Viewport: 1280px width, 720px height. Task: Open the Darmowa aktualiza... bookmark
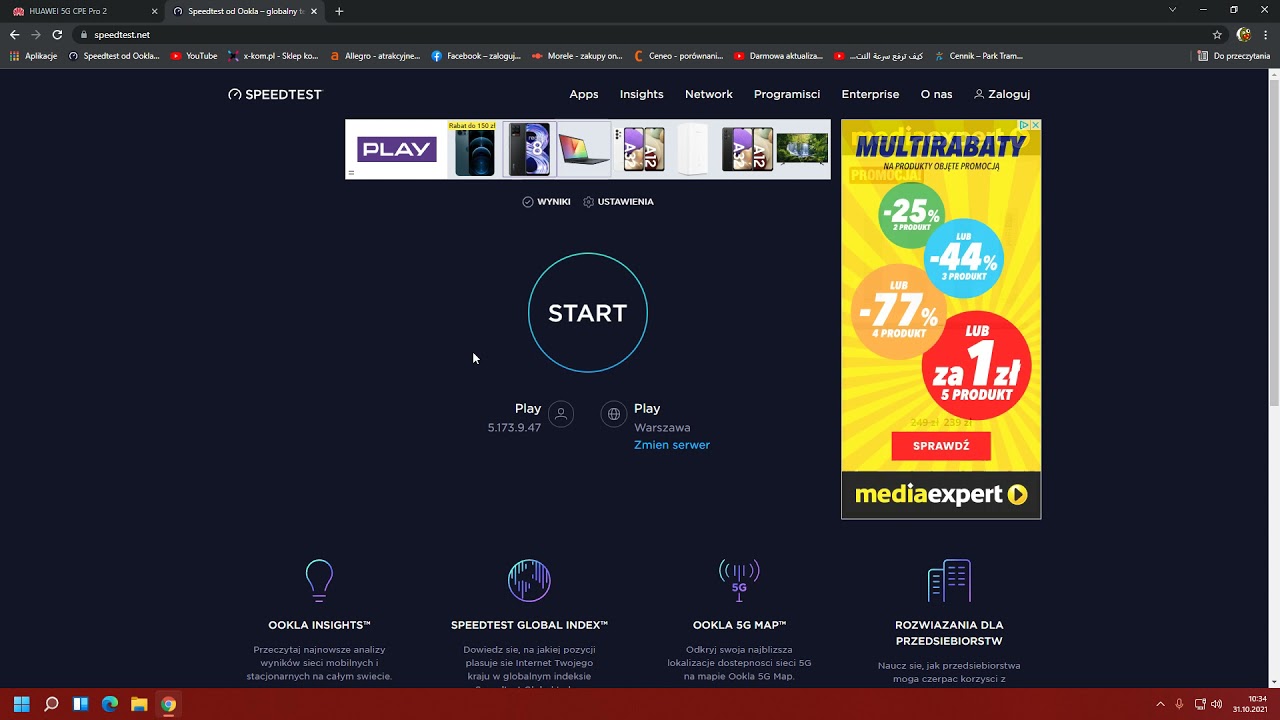pos(779,56)
